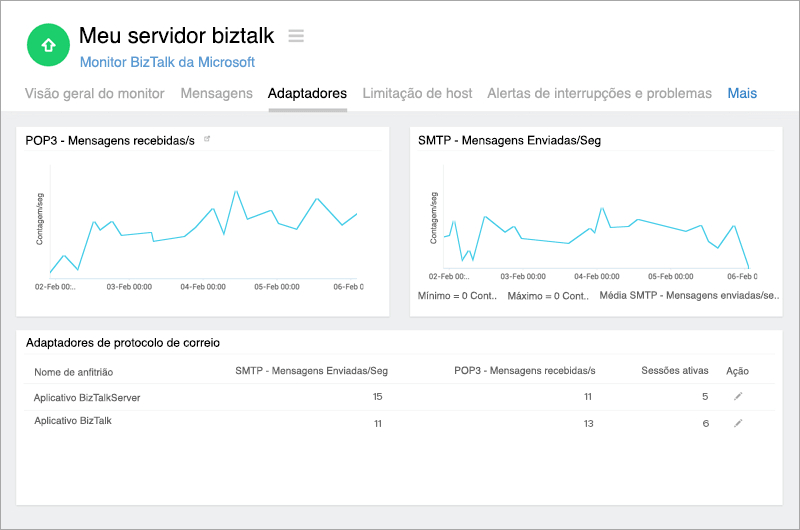800x530 pixels.
Task: Open Alertas de interrupções e problemas tab
Action: coord(599,93)
